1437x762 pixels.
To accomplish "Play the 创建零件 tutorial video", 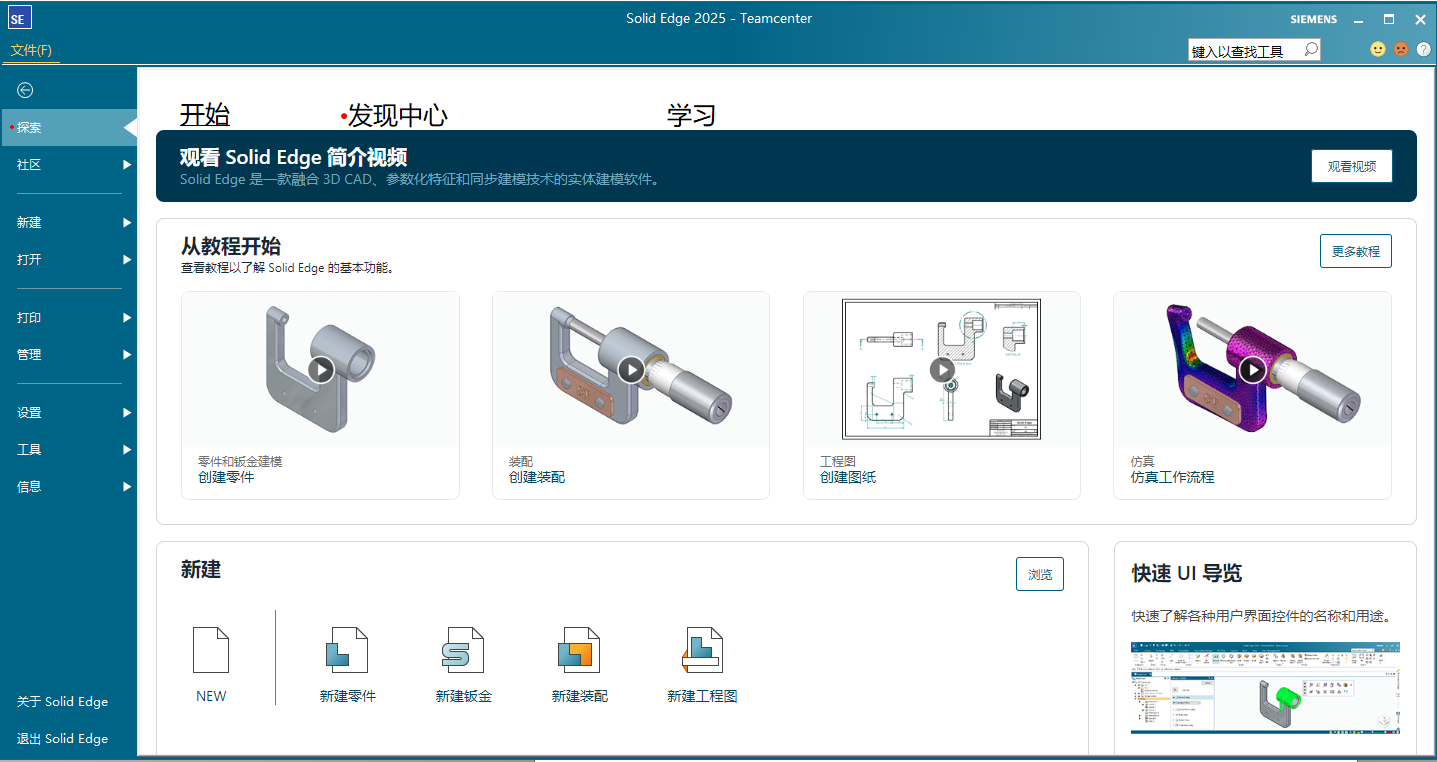I will pos(320,370).
